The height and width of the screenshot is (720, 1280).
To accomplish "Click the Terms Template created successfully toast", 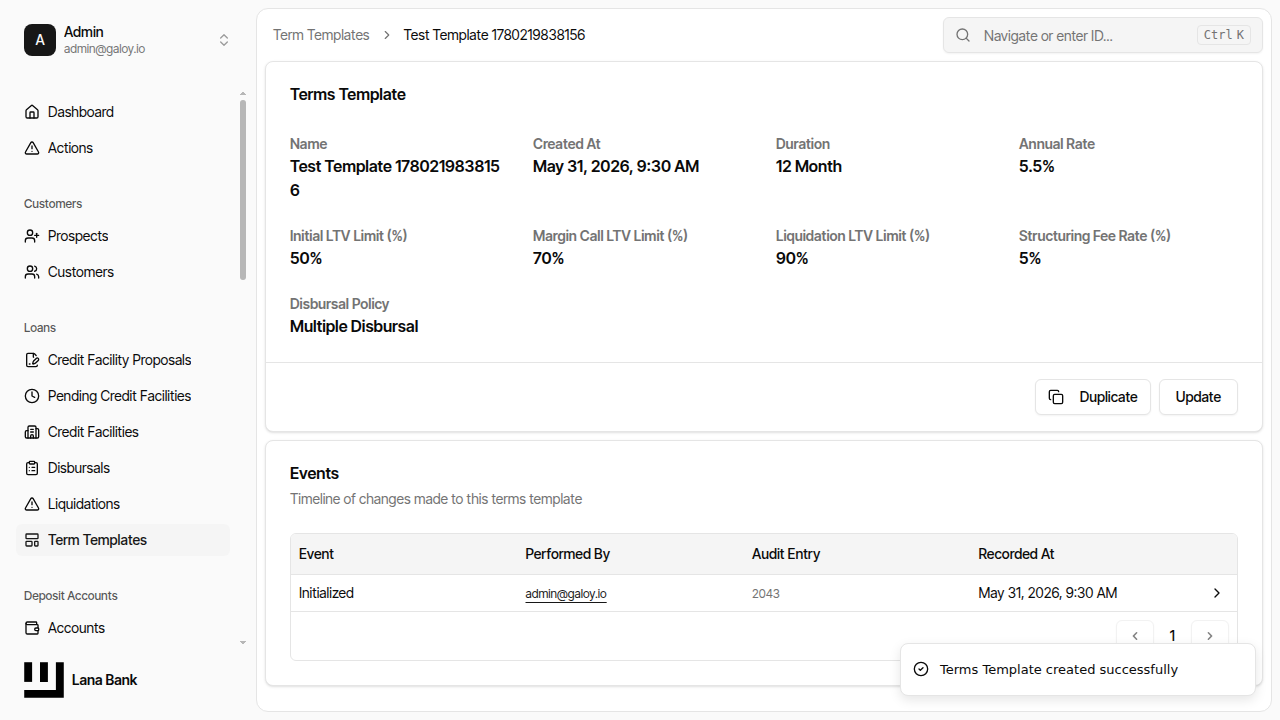I will pos(1078,670).
